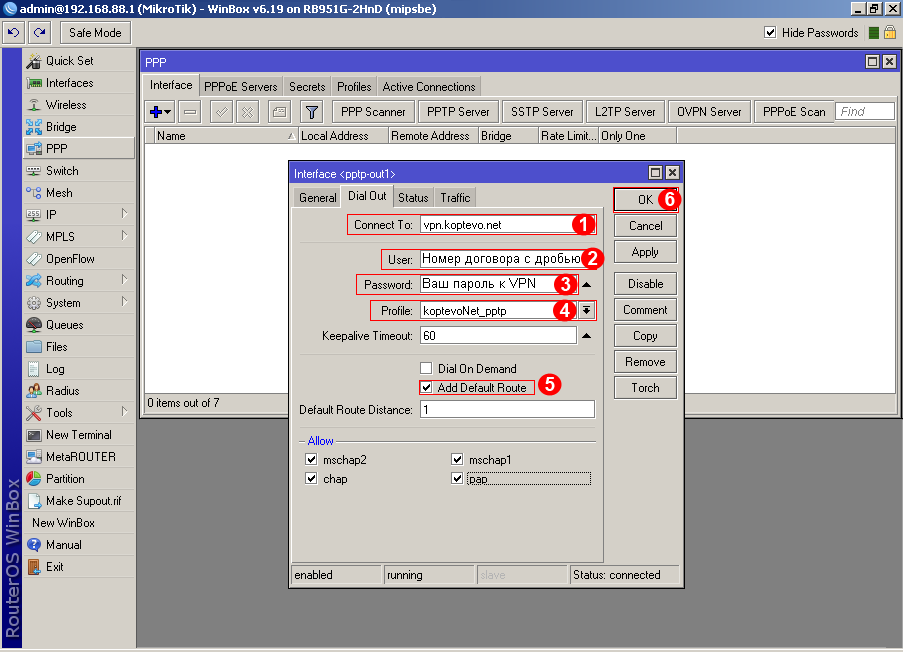The image size is (903, 652).
Task: Switch to the General tab
Action: [317, 198]
